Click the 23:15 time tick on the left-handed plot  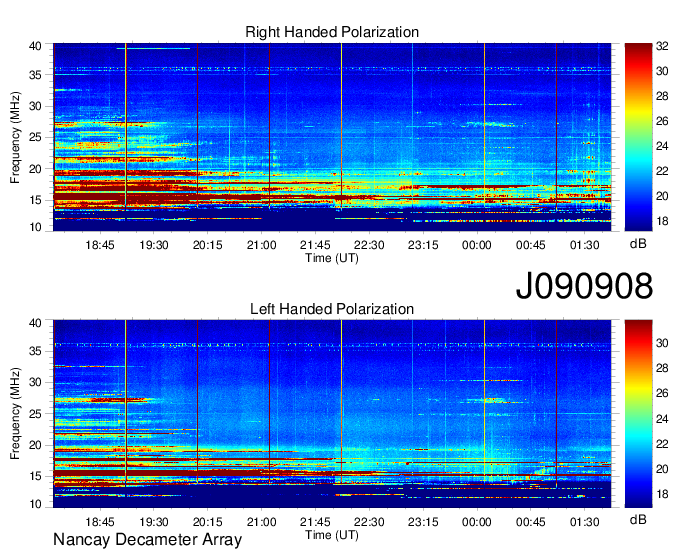pyautogui.click(x=423, y=522)
